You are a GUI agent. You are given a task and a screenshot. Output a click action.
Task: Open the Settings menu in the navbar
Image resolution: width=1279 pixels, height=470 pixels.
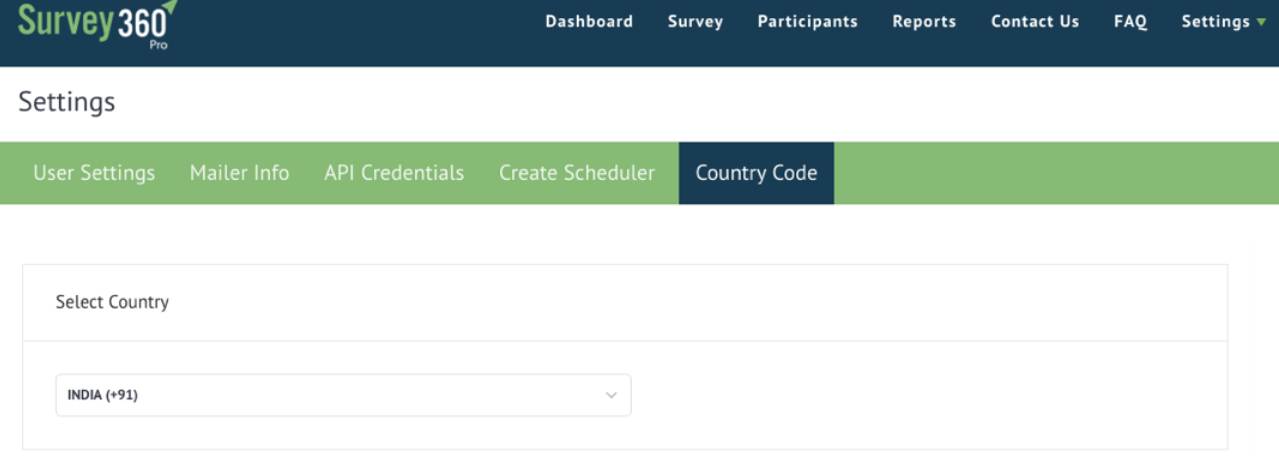pyautogui.click(x=1215, y=21)
